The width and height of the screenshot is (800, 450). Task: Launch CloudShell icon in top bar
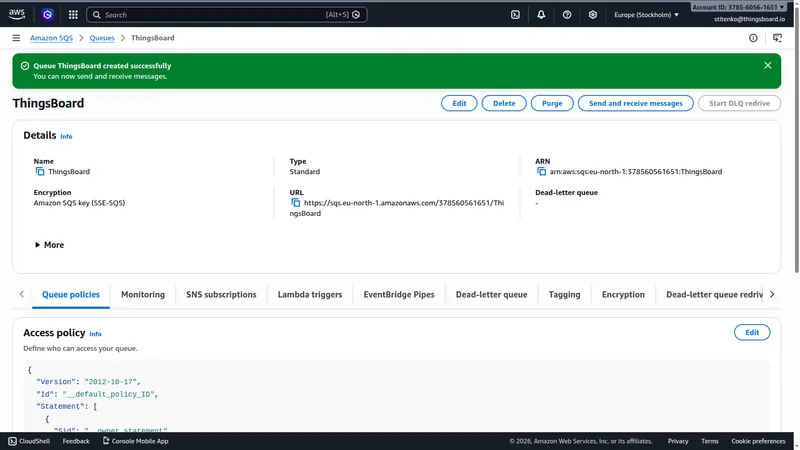[x=515, y=15]
